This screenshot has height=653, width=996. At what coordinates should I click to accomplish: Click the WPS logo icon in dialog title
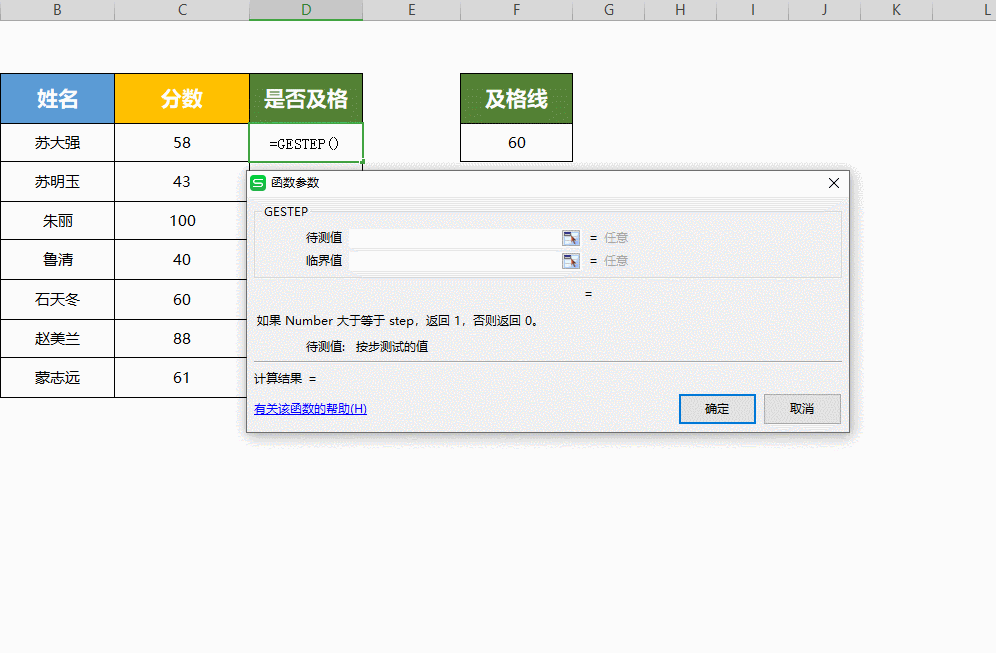tap(258, 183)
